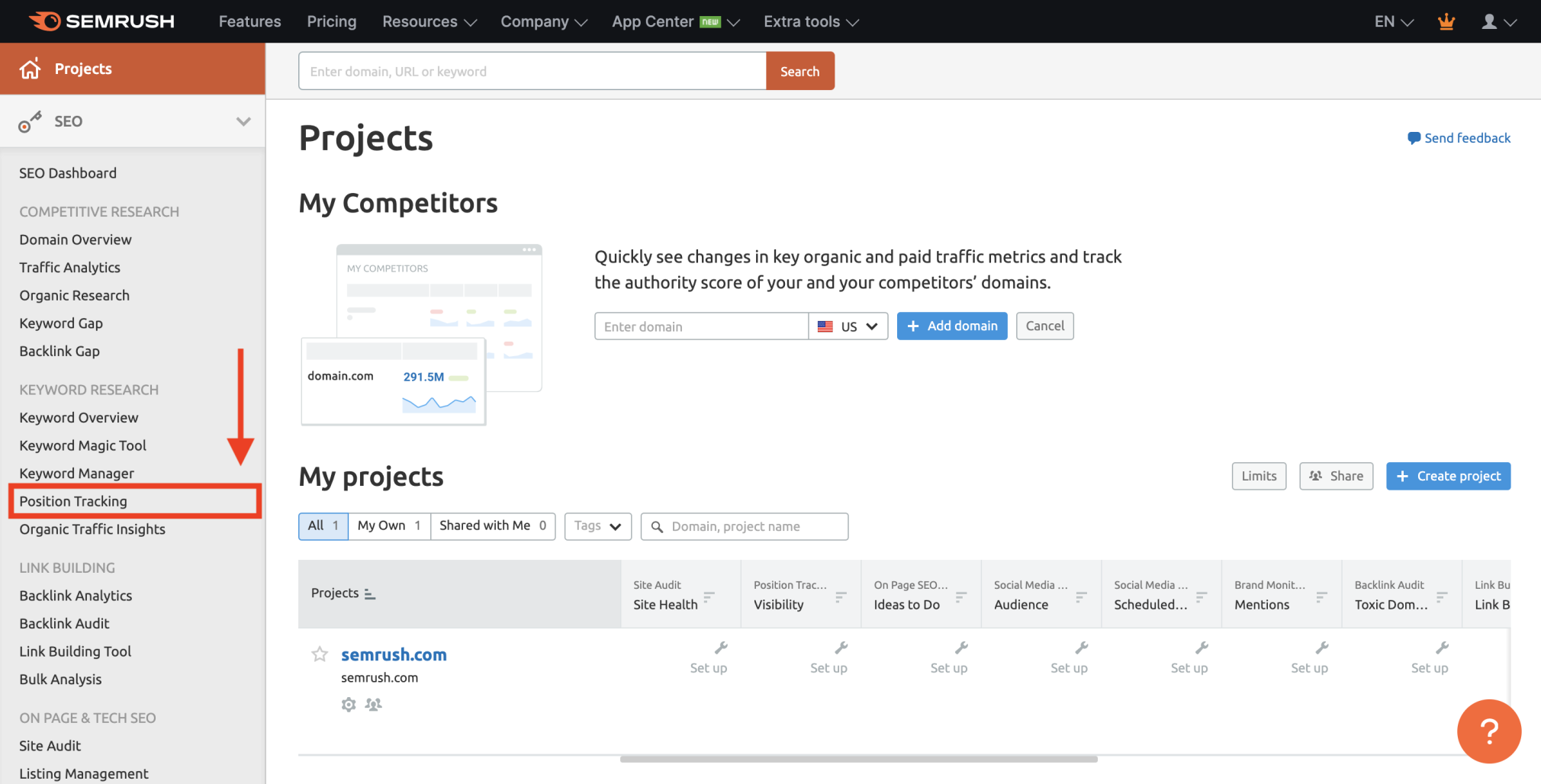This screenshot has width=1541, height=784.
Task: Open SEO Dashboard in sidebar
Action: [68, 173]
